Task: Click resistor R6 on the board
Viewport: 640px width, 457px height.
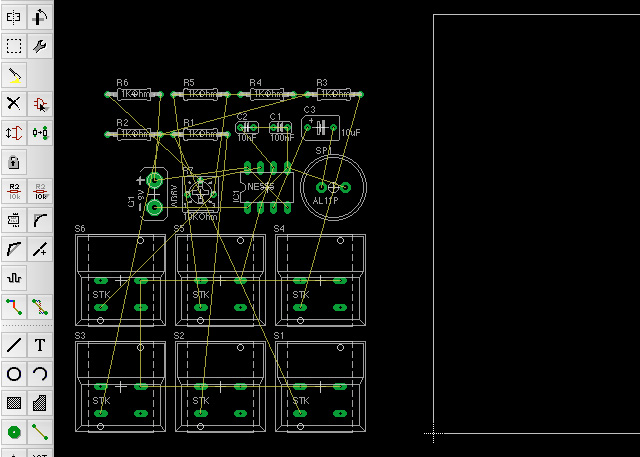Action: (134, 95)
